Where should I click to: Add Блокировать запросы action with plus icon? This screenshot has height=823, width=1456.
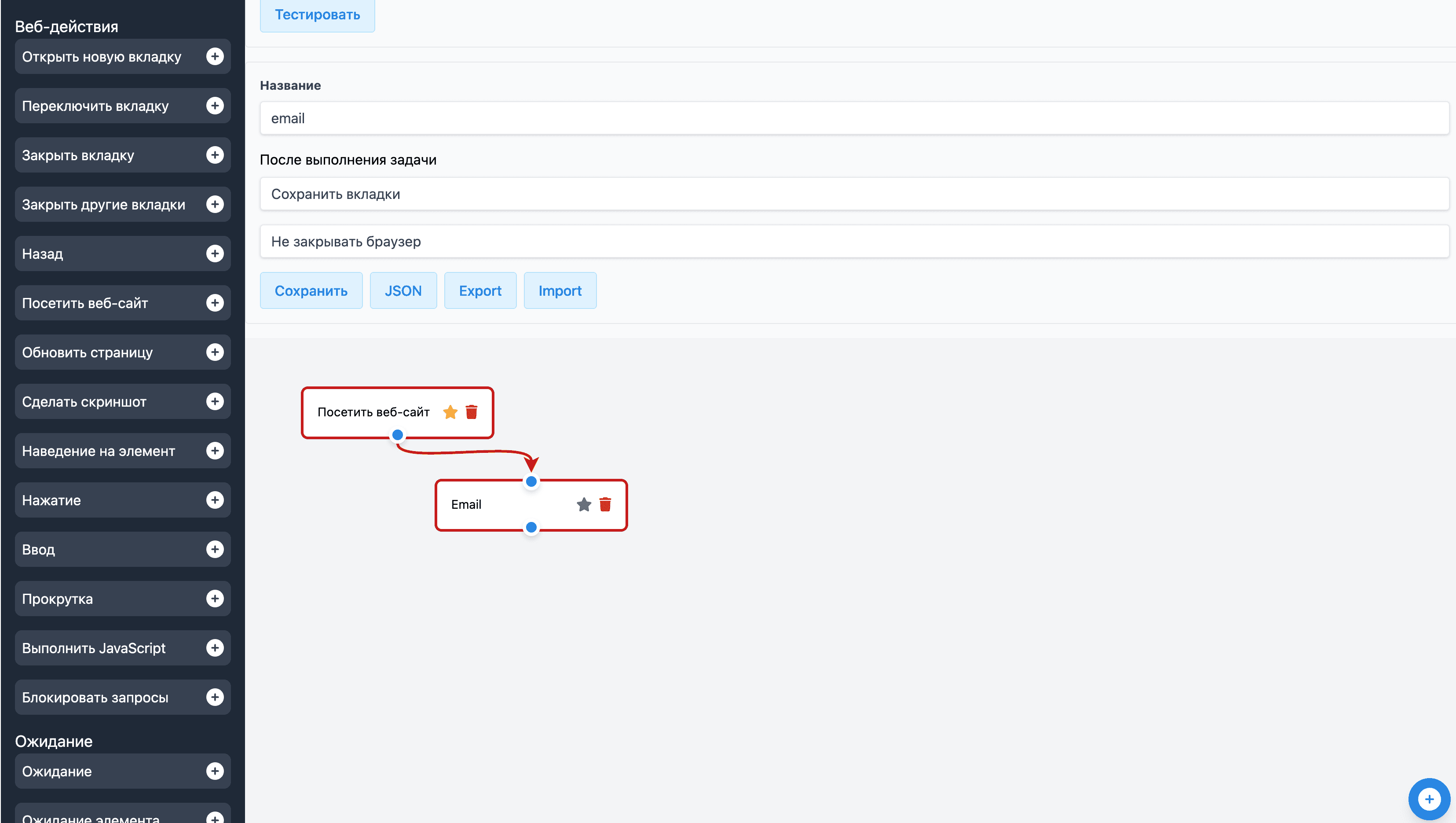pos(215,697)
